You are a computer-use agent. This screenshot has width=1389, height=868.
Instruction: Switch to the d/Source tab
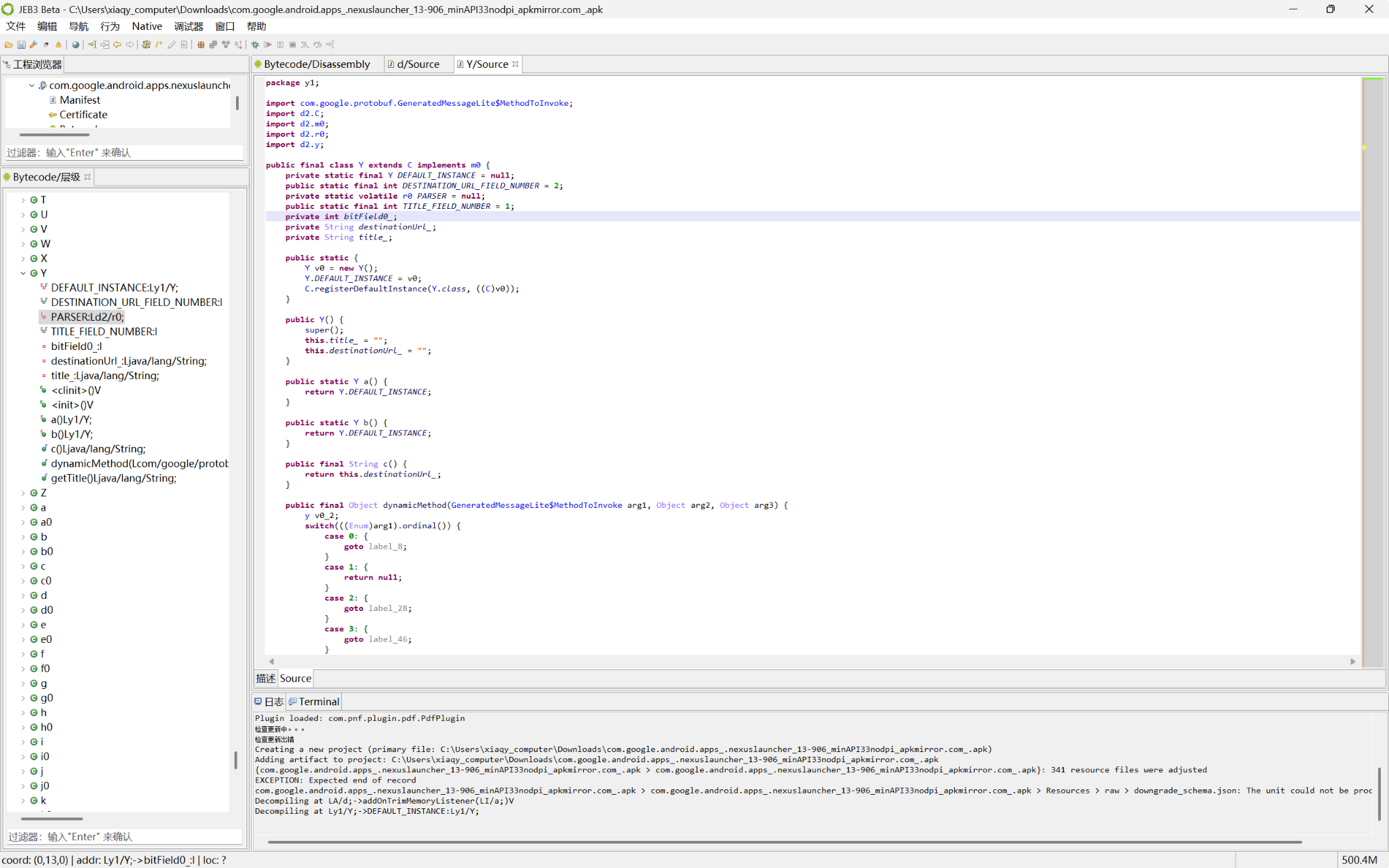(x=417, y=64)
